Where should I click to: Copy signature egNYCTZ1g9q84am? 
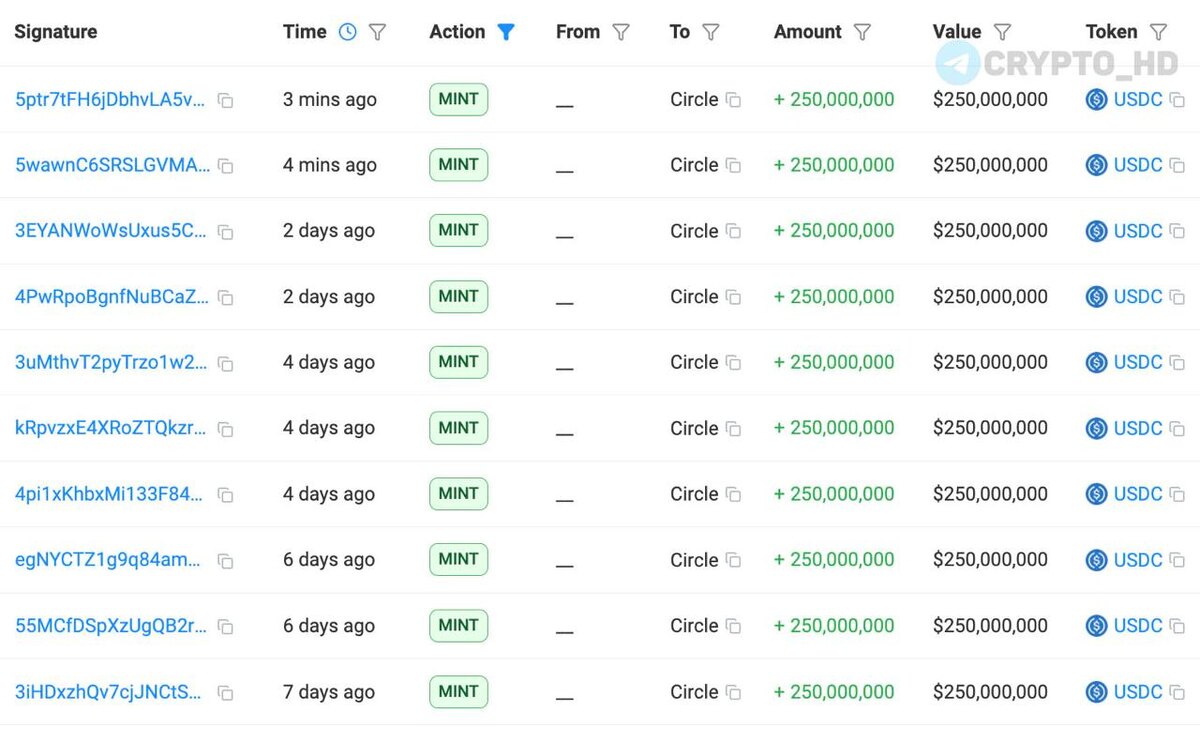click(x=226, y=561)
